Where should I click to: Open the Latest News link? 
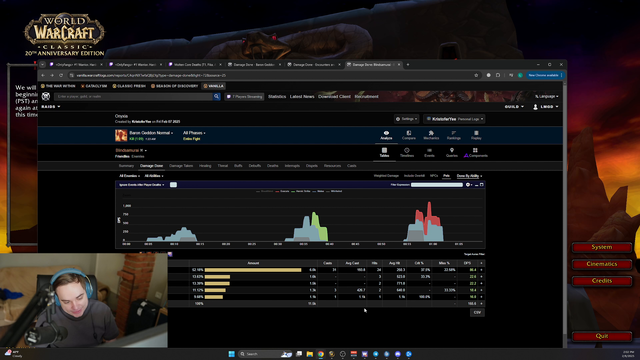(x=302, y=97)
